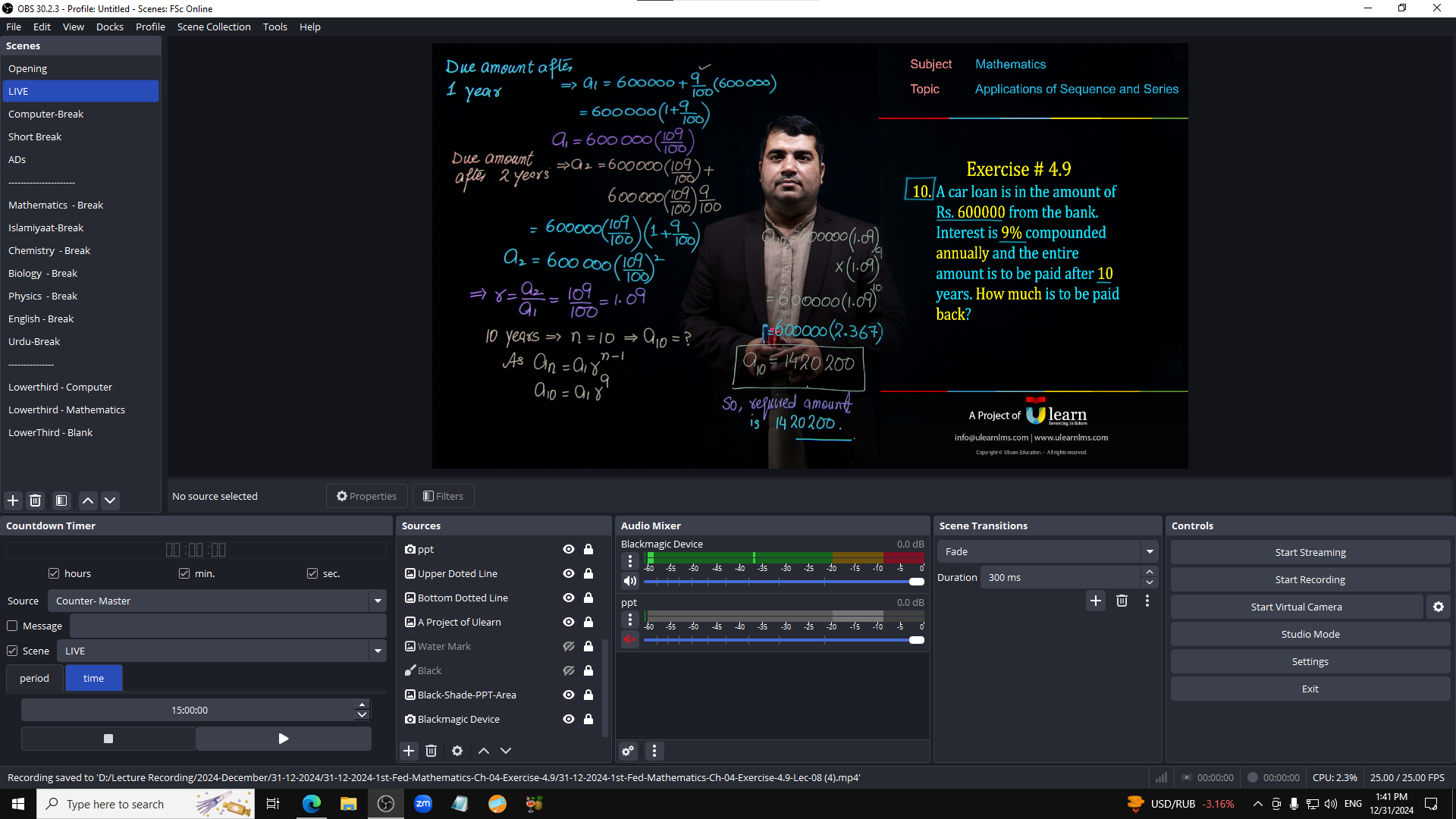Move source up arrow in Sources dock
The image size is (1456, 819).
(x=484, y=751)
